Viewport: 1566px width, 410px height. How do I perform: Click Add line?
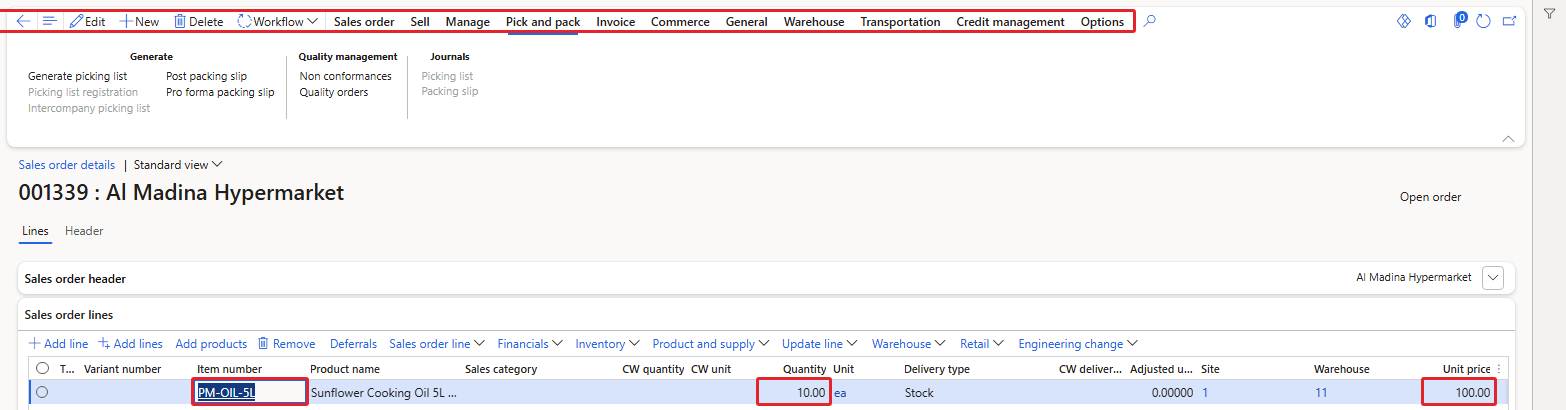click(58, 344)
